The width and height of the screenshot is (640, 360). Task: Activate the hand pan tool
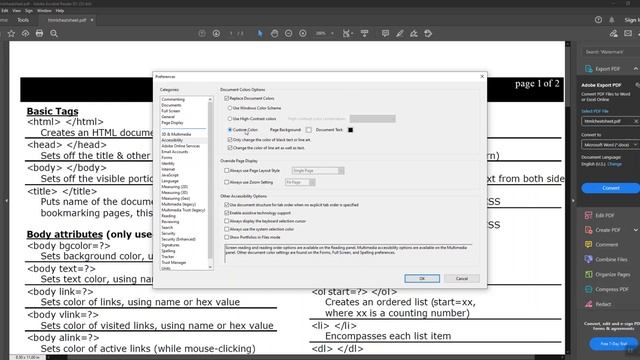click(274, 33)
